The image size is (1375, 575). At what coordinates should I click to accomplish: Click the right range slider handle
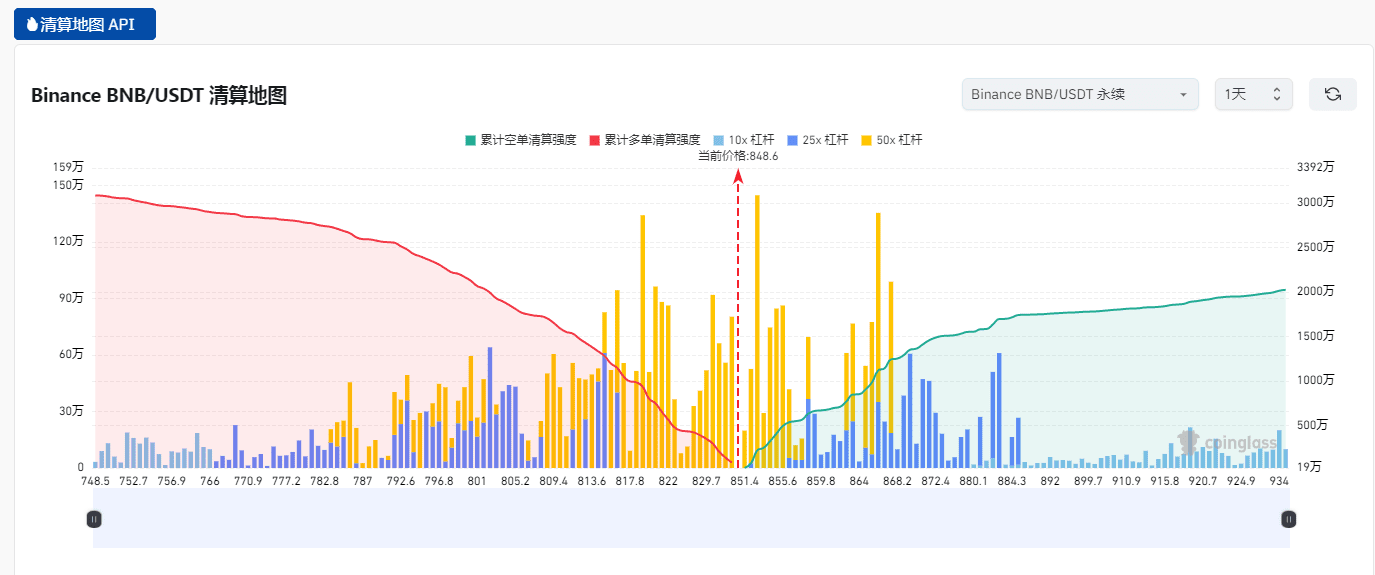[x=1289, y=519]
